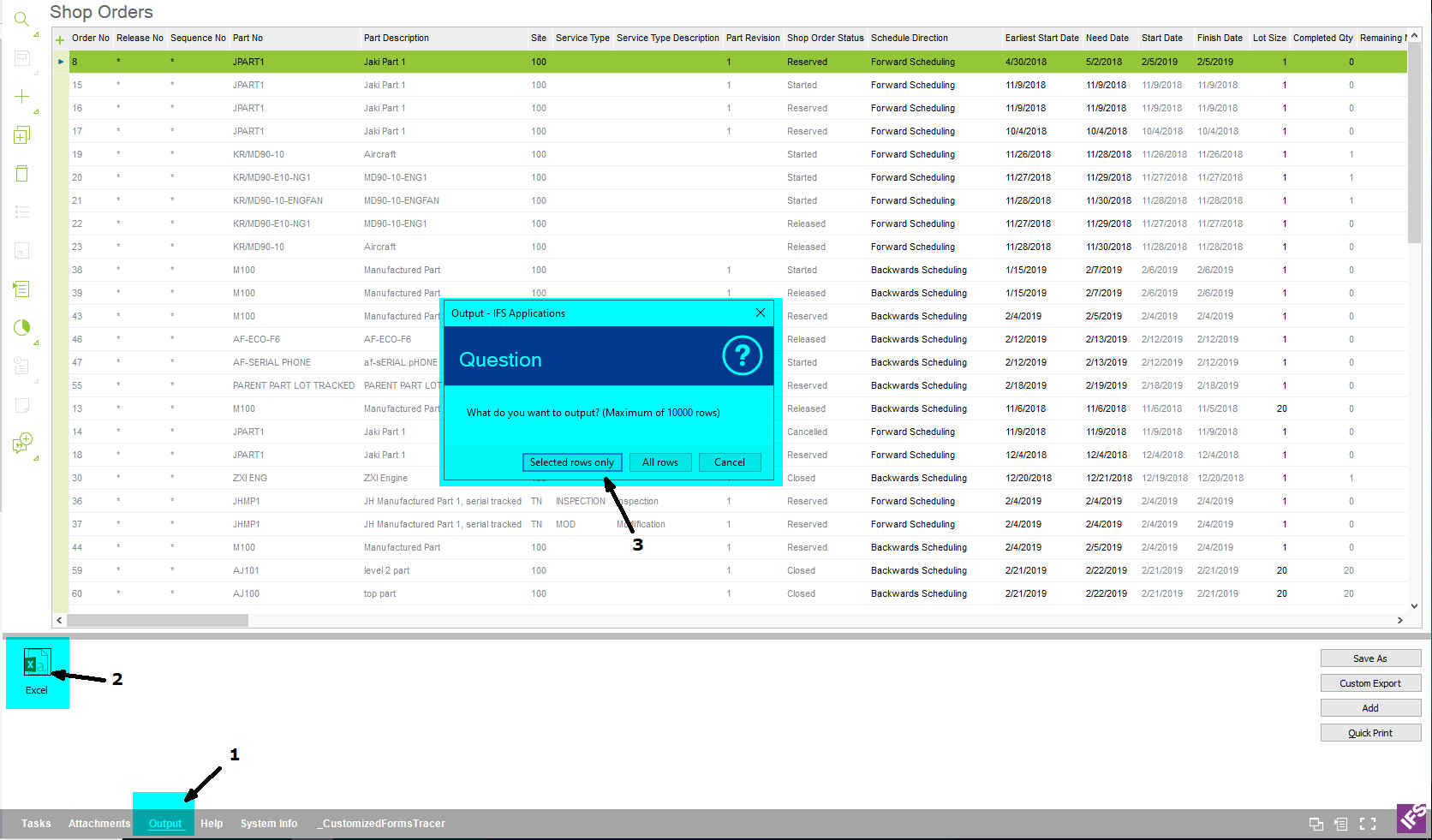Sort by the Order No column header

pyautogui.click(x=90, y=38)
